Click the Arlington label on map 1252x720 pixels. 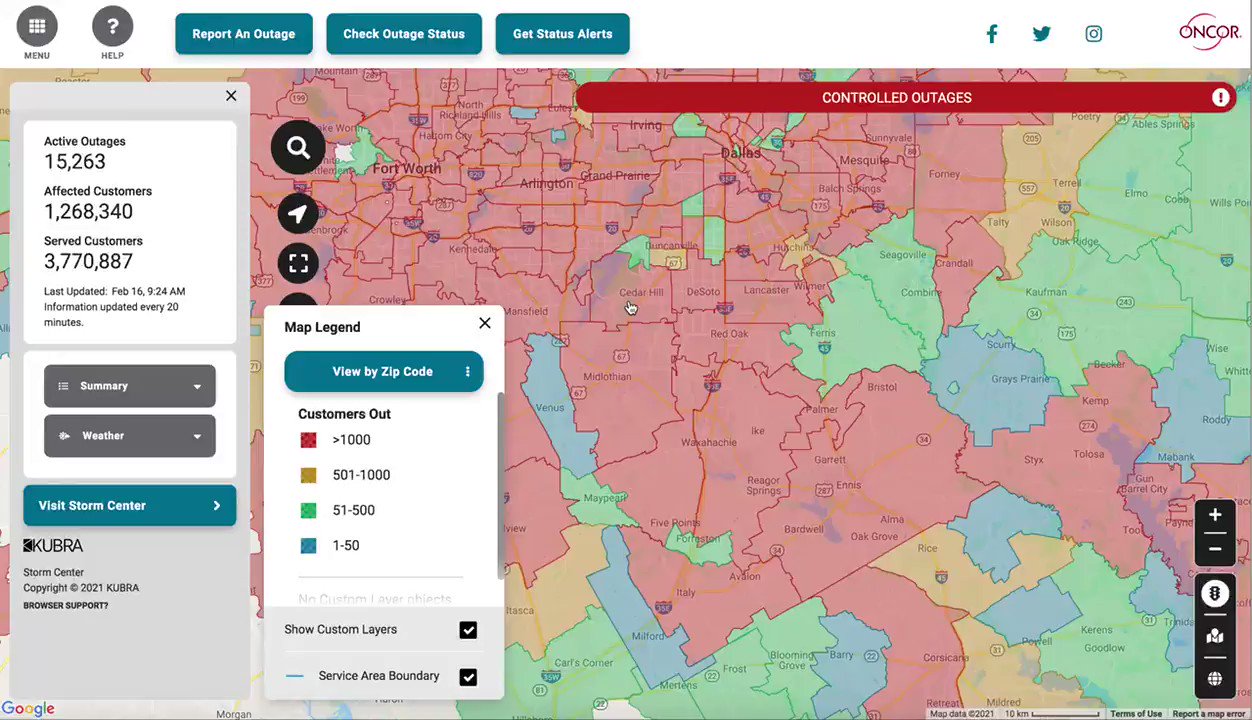546,184
